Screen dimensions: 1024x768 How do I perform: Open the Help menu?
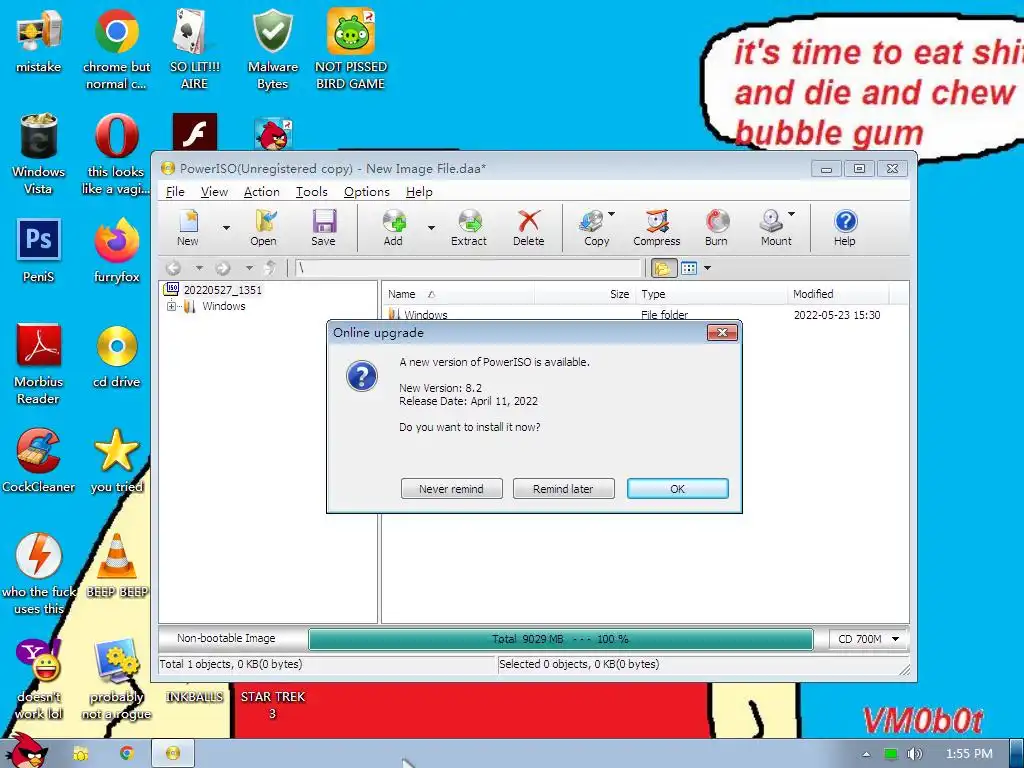point(419,192)
